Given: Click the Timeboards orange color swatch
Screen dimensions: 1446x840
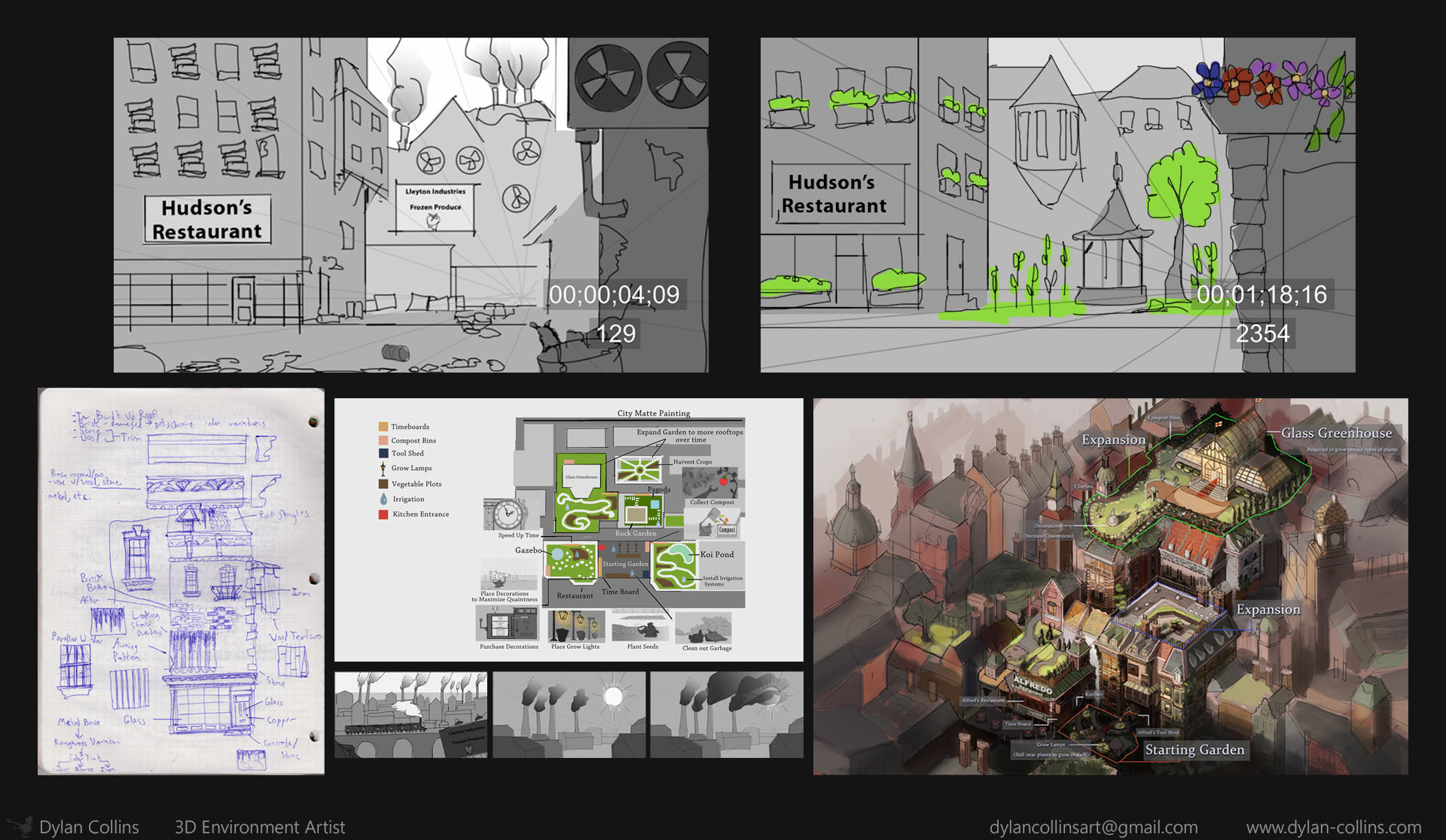Looking at the screenshot, I should click(x=383, y=427).
